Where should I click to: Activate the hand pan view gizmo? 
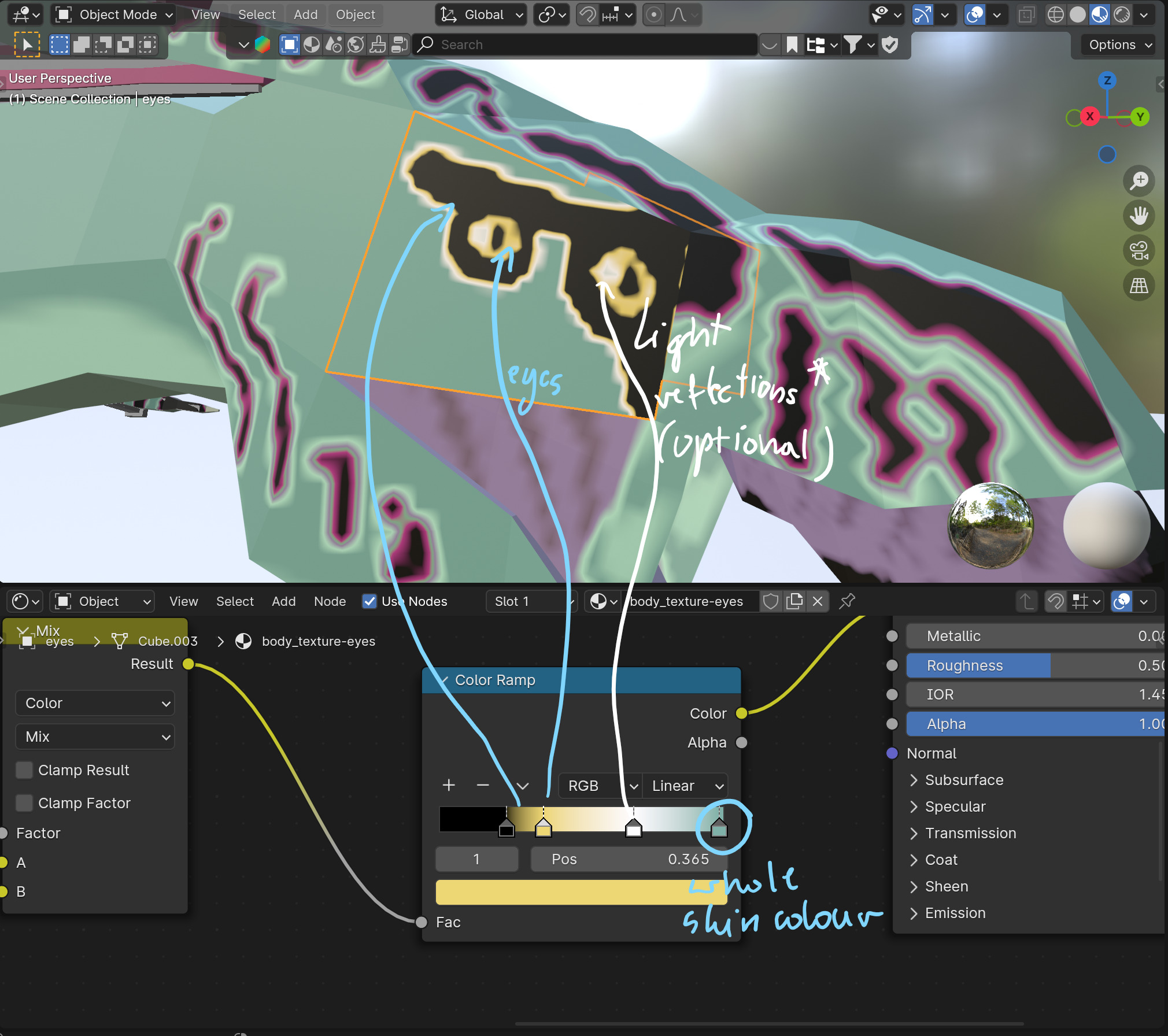1139,216
